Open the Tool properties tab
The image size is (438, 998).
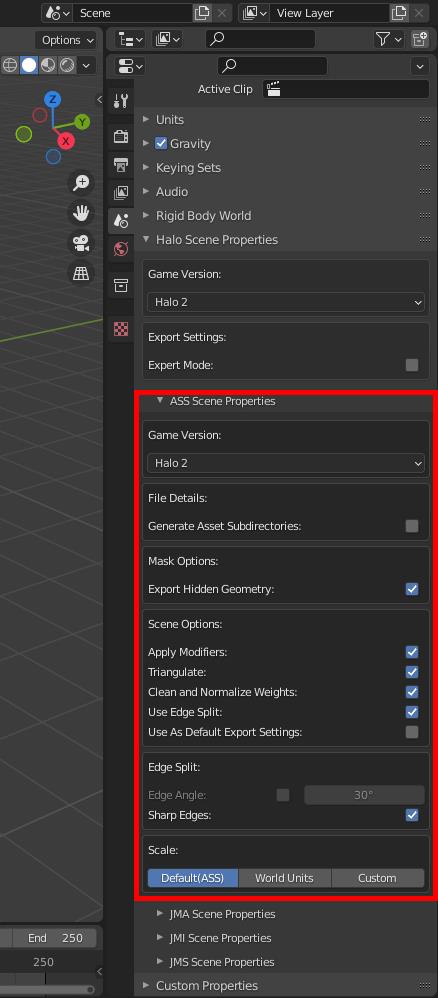click(x=120, y=101)
